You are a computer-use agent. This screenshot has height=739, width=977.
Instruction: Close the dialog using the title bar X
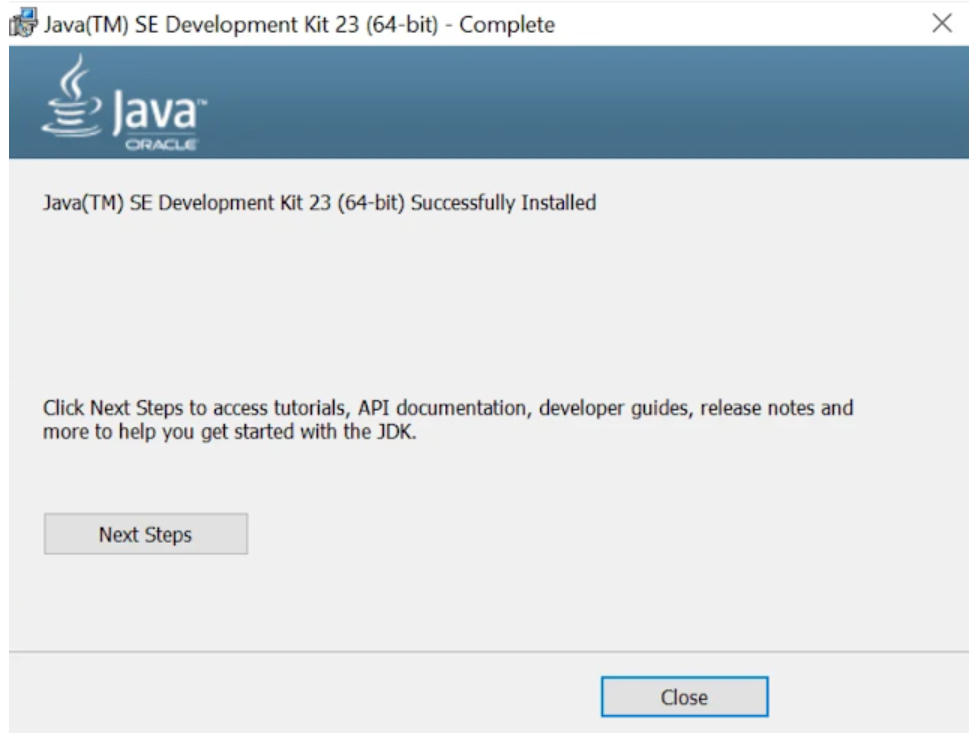pyautogui.click(x=941, y=23)
